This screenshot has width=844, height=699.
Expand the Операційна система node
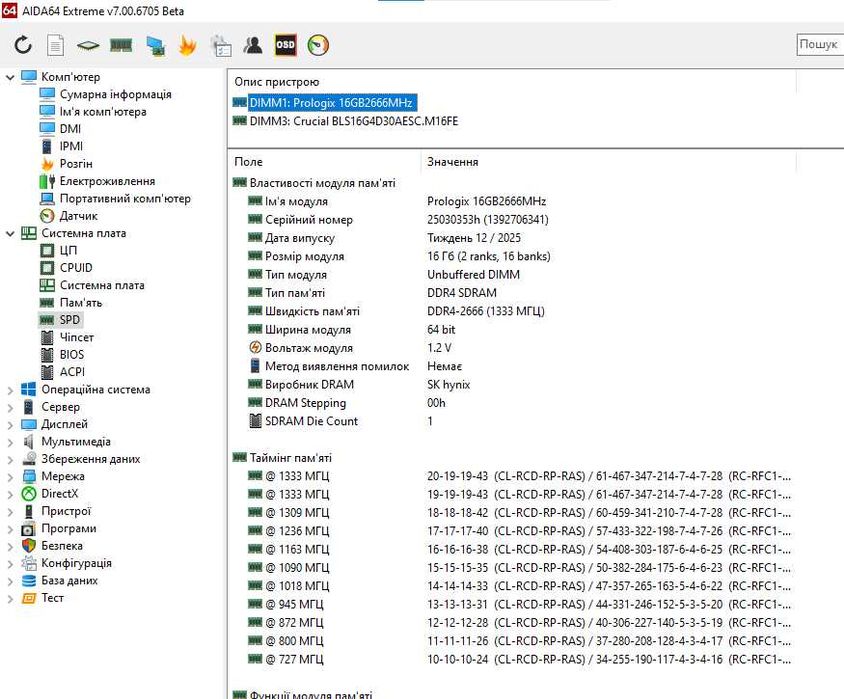(x=10, y=390)
